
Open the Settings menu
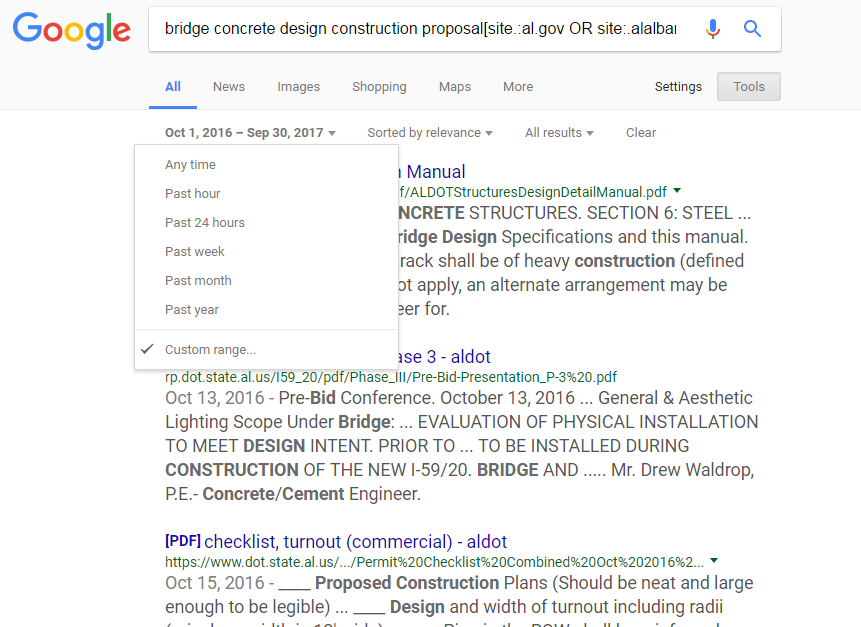click(x=678, y=87)
